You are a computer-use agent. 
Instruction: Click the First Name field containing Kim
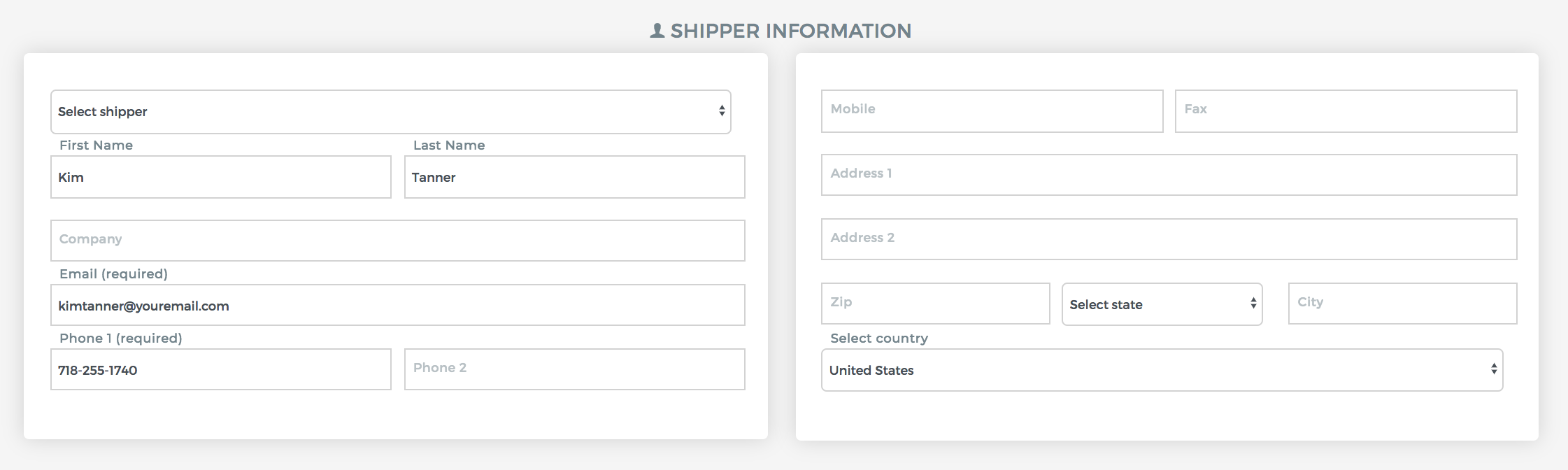tap(221, 177)
